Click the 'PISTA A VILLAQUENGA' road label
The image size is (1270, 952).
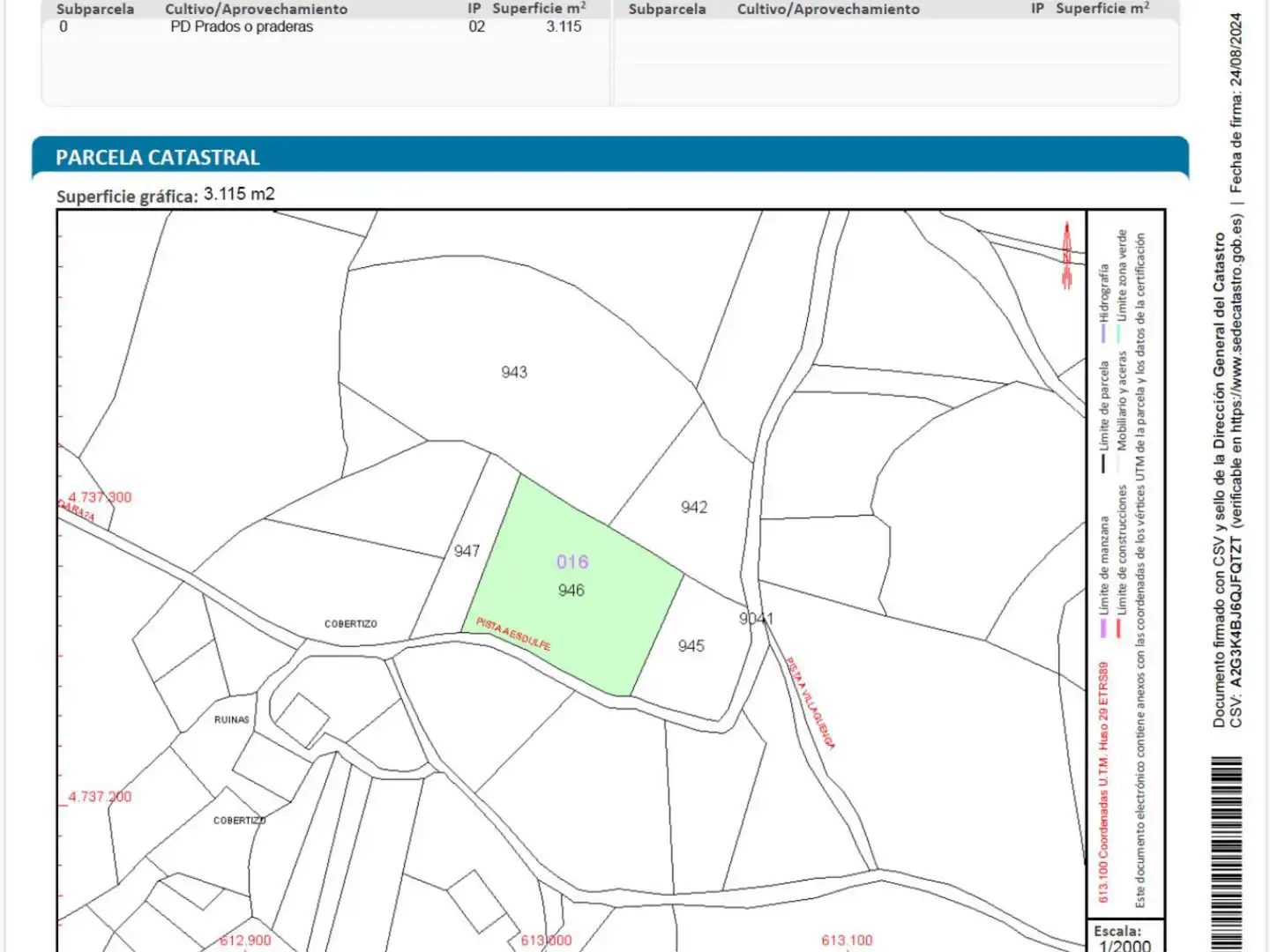coord(810,703)
